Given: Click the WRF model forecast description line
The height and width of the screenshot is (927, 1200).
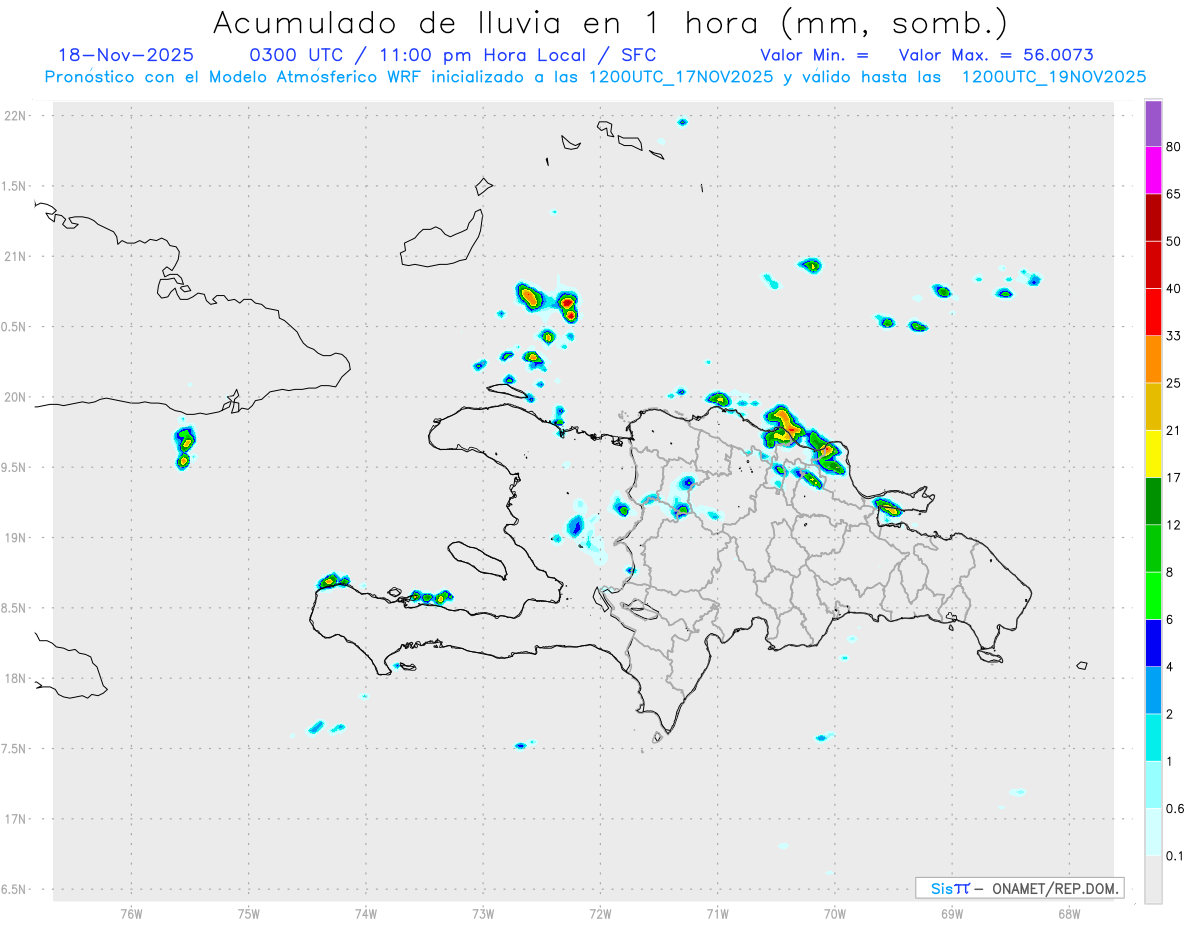Looking at the screenshot, I should click(x=595, y=77).
